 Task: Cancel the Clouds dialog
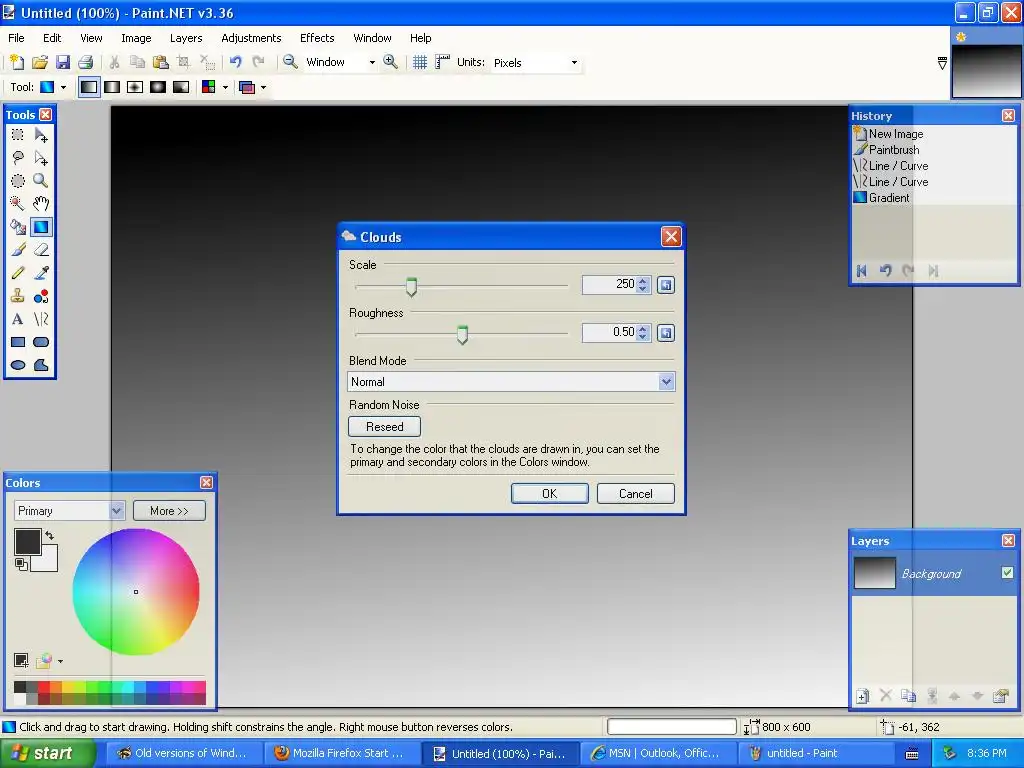point(635,494)
